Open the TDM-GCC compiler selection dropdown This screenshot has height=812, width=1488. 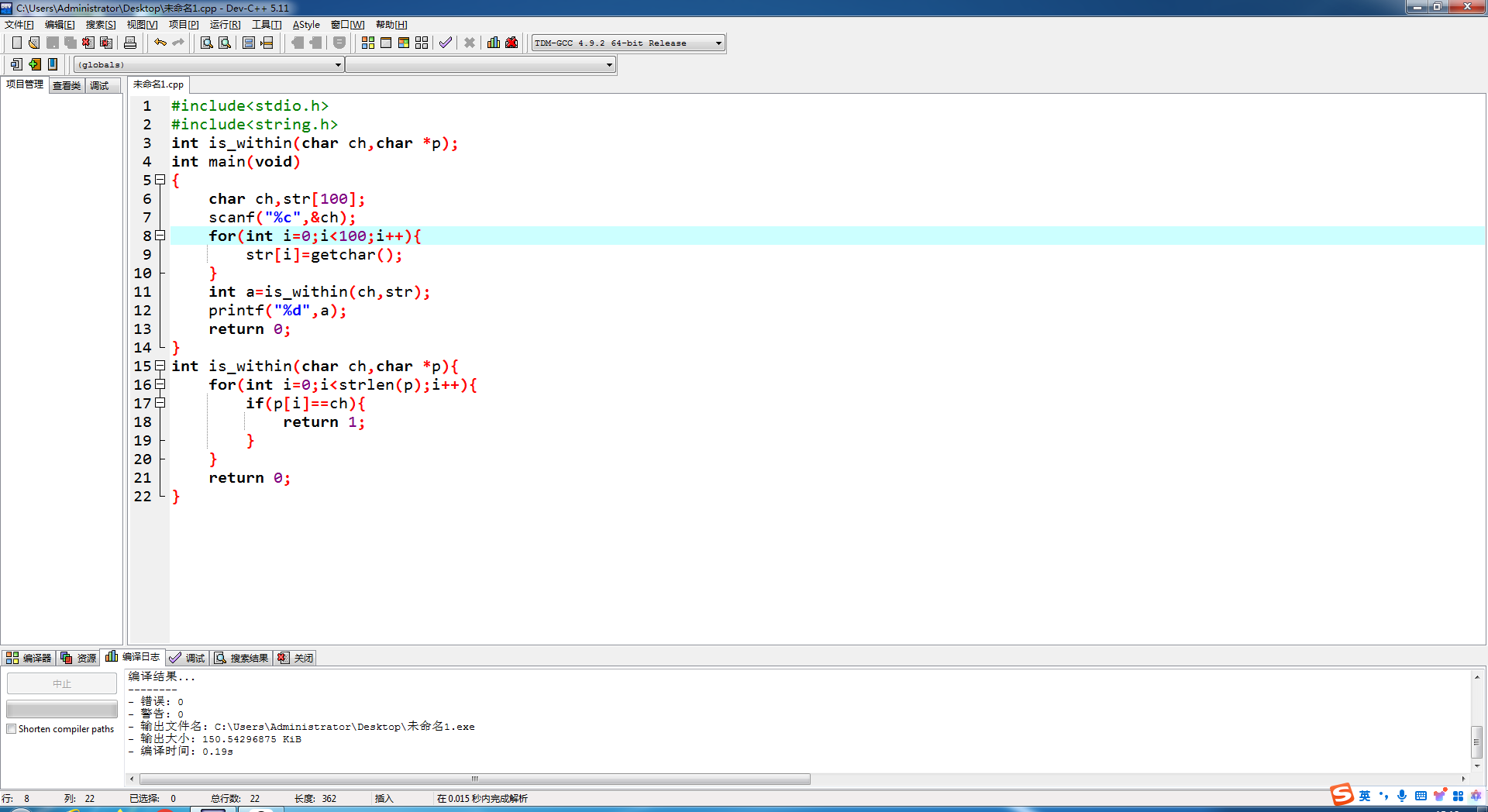628,43
